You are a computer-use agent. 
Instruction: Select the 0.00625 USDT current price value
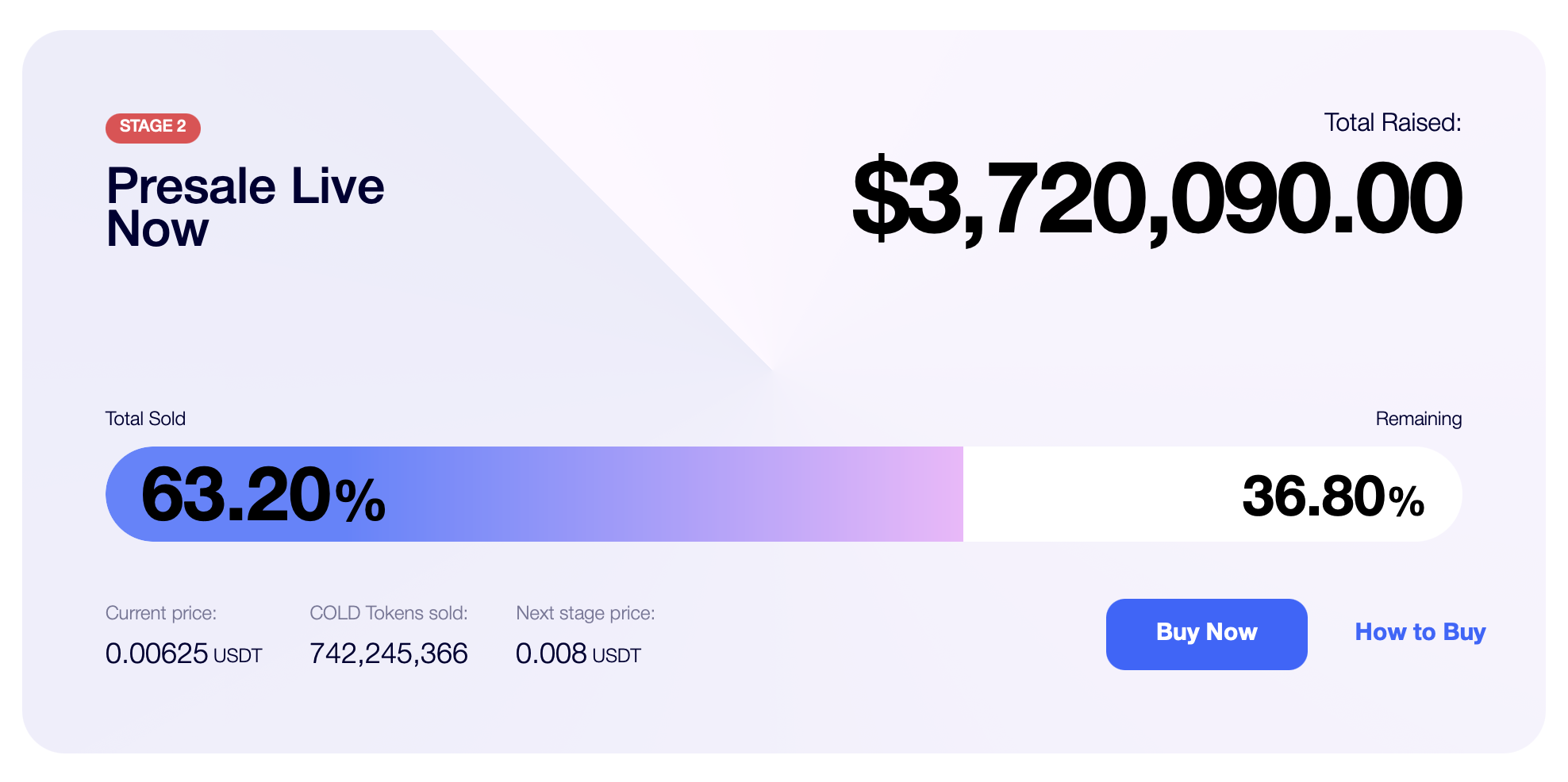tap(183, 654)
